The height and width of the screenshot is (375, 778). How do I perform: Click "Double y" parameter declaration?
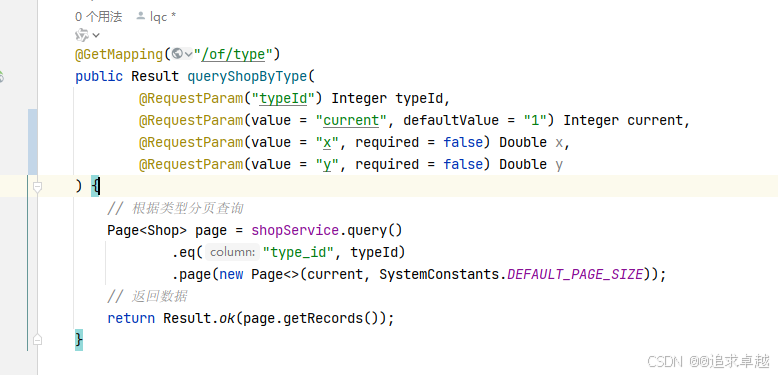pyautogui.click(x=531, y=164)
